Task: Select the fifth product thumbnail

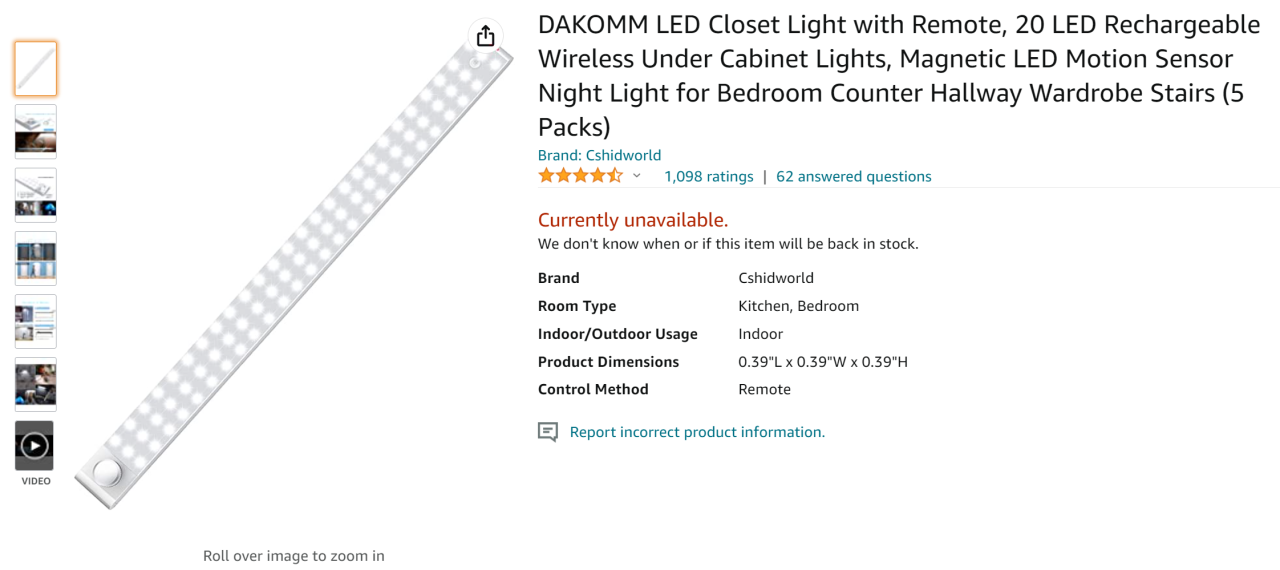Action: pyautogui.click(x=36, y=321)
